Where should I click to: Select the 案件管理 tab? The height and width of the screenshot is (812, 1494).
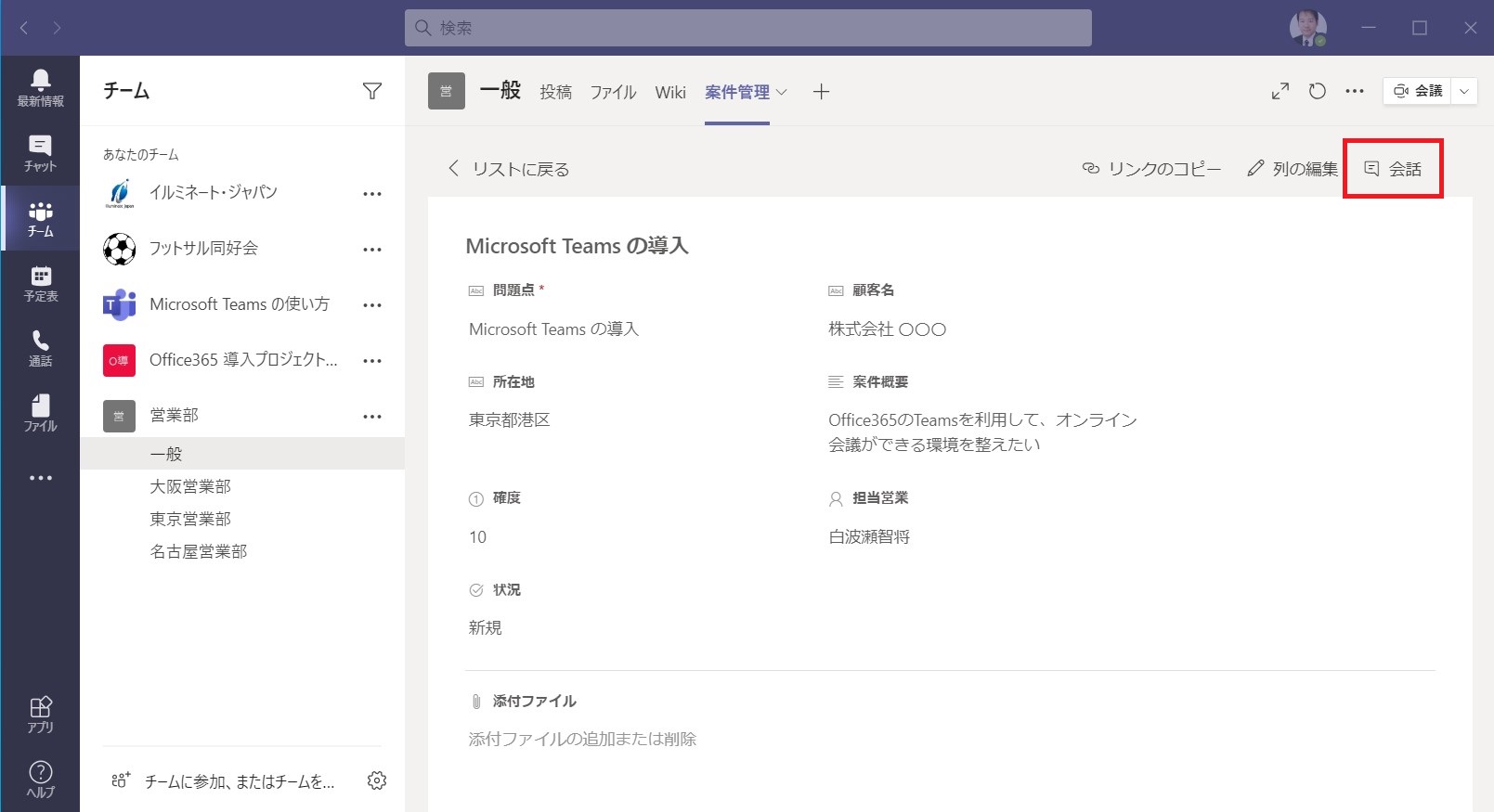(737, 92)
